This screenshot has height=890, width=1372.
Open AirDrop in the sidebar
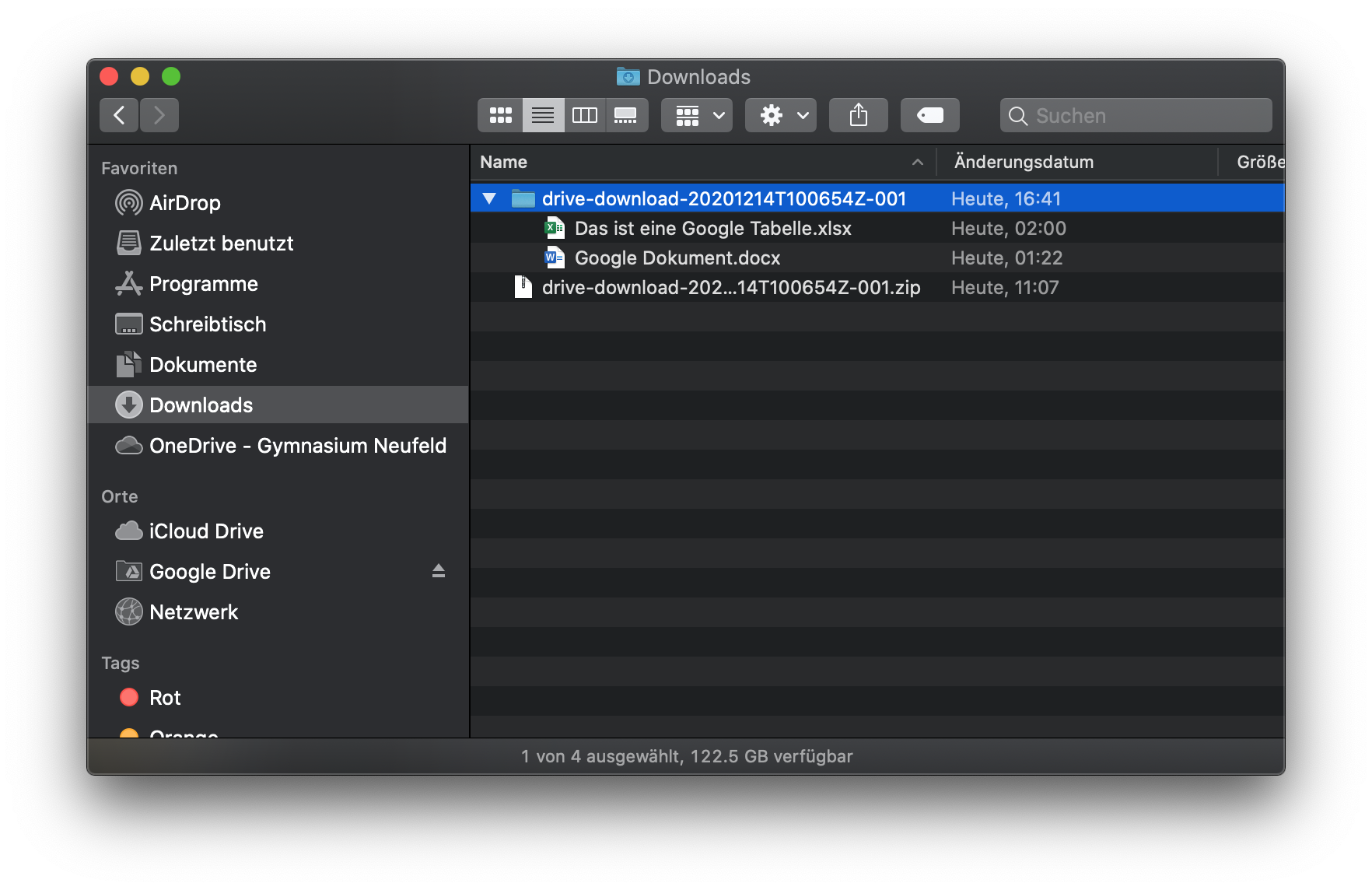[184, 203]
